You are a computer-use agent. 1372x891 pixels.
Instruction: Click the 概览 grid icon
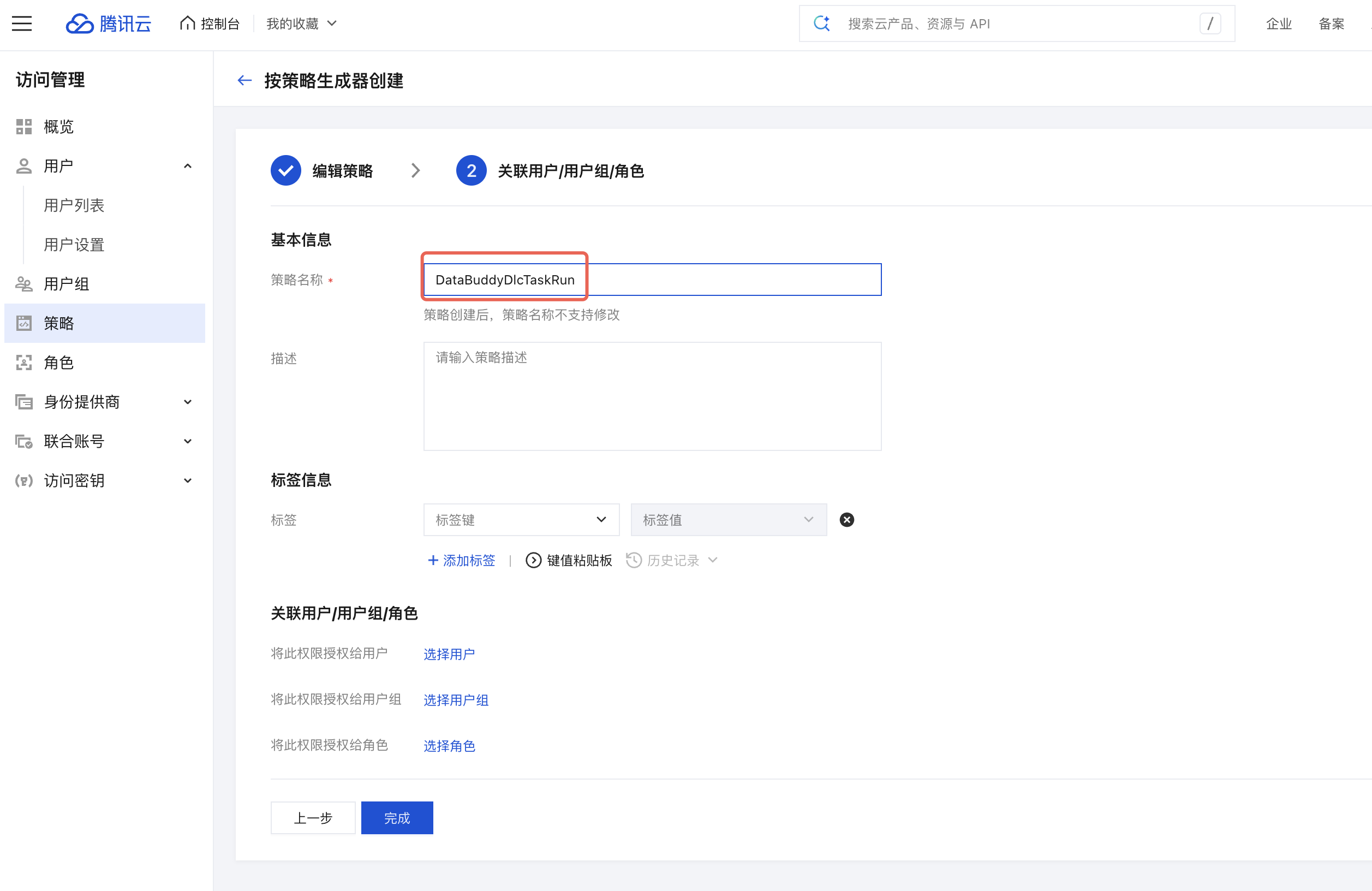click(x=23, y=126)
